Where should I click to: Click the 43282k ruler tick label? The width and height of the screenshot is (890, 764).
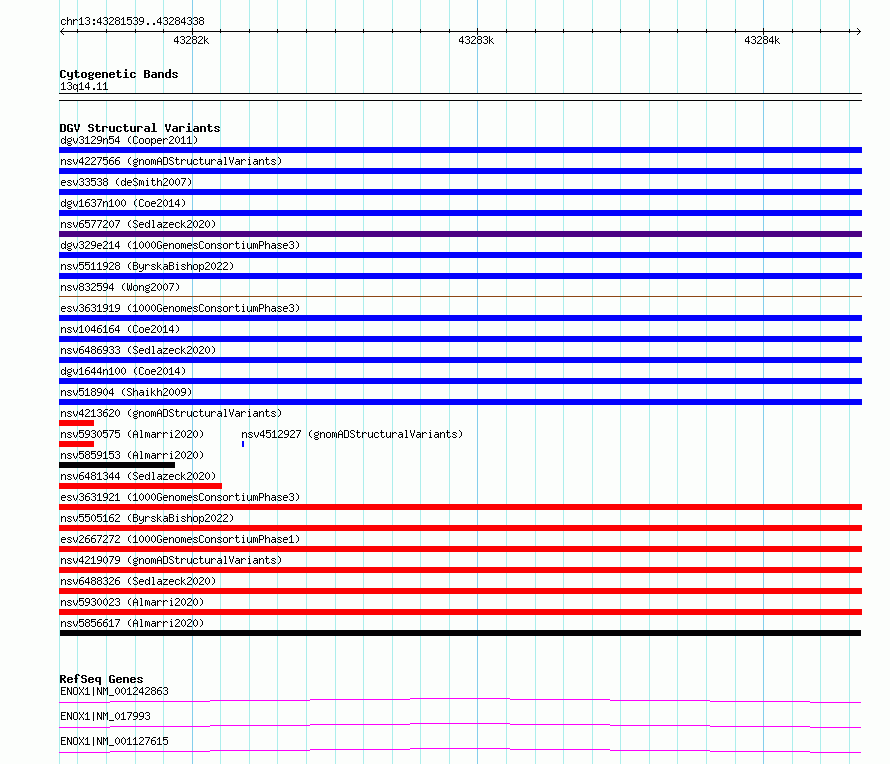[x=191, y=40]
